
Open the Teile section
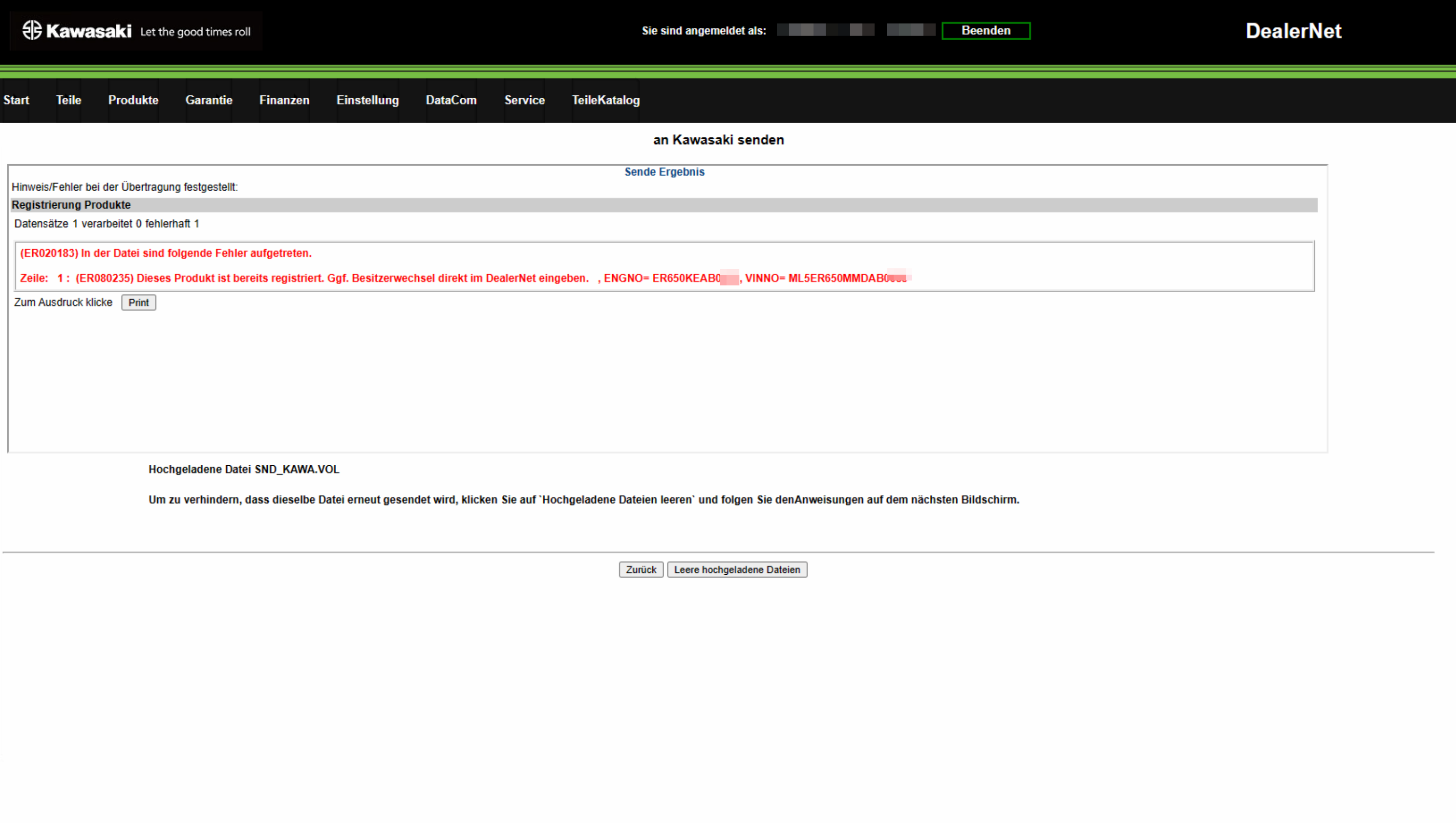[x=68, y=100]
